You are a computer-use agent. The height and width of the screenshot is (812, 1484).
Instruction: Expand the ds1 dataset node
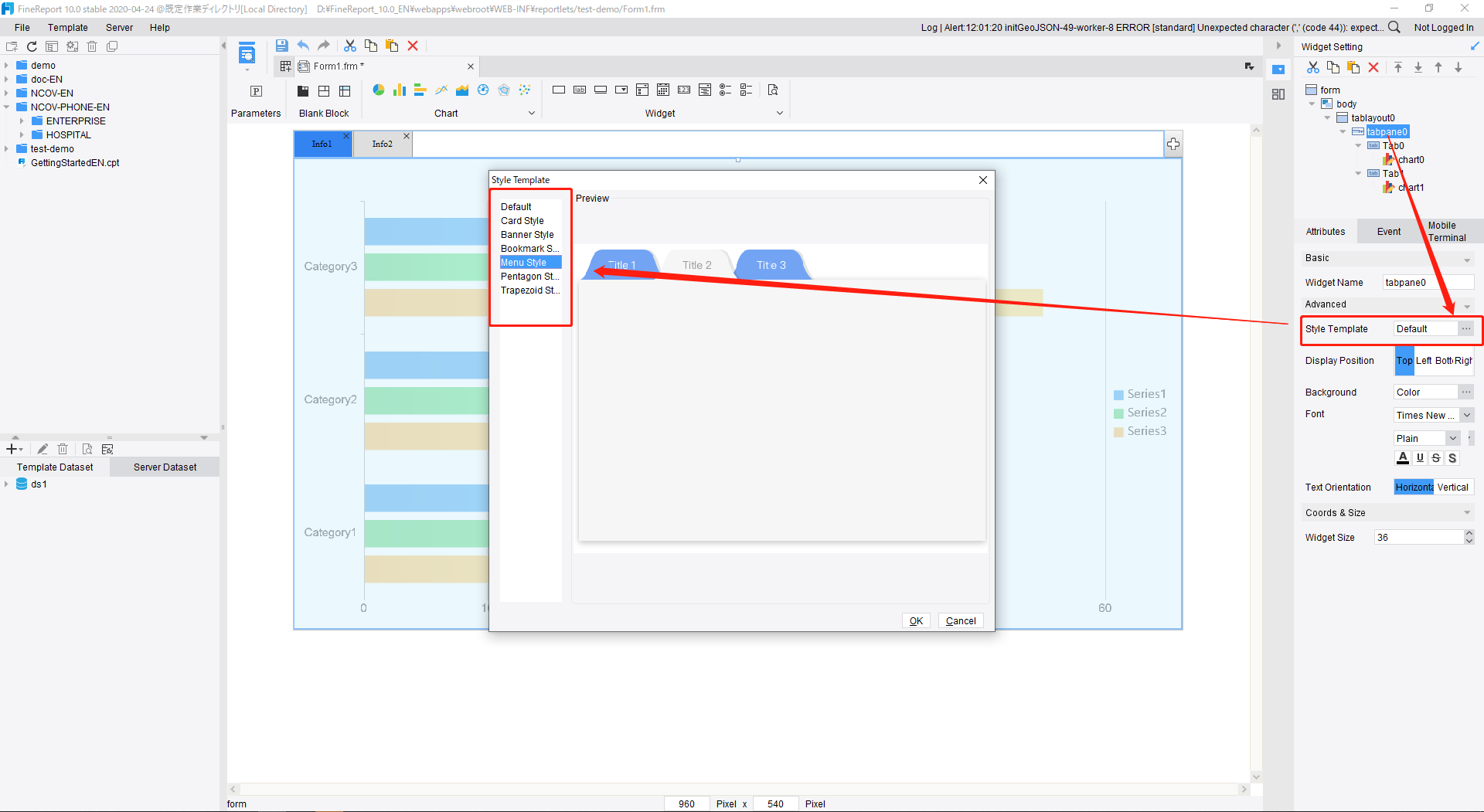point(7,484)
